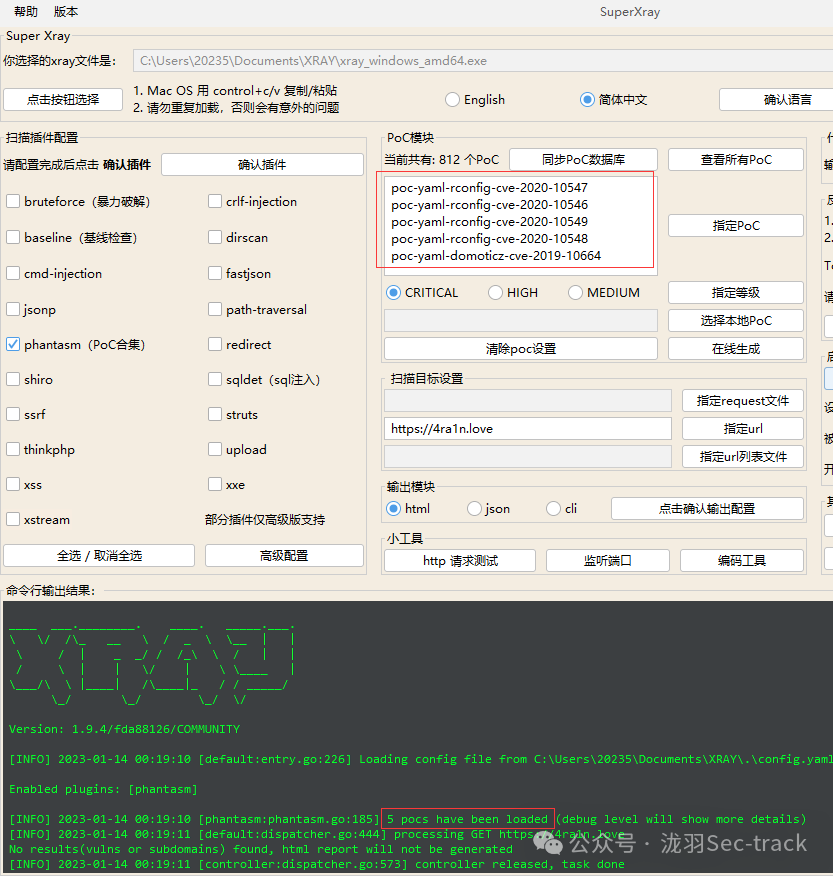Enable the ssrf plugin checkbox

[13, 415]
